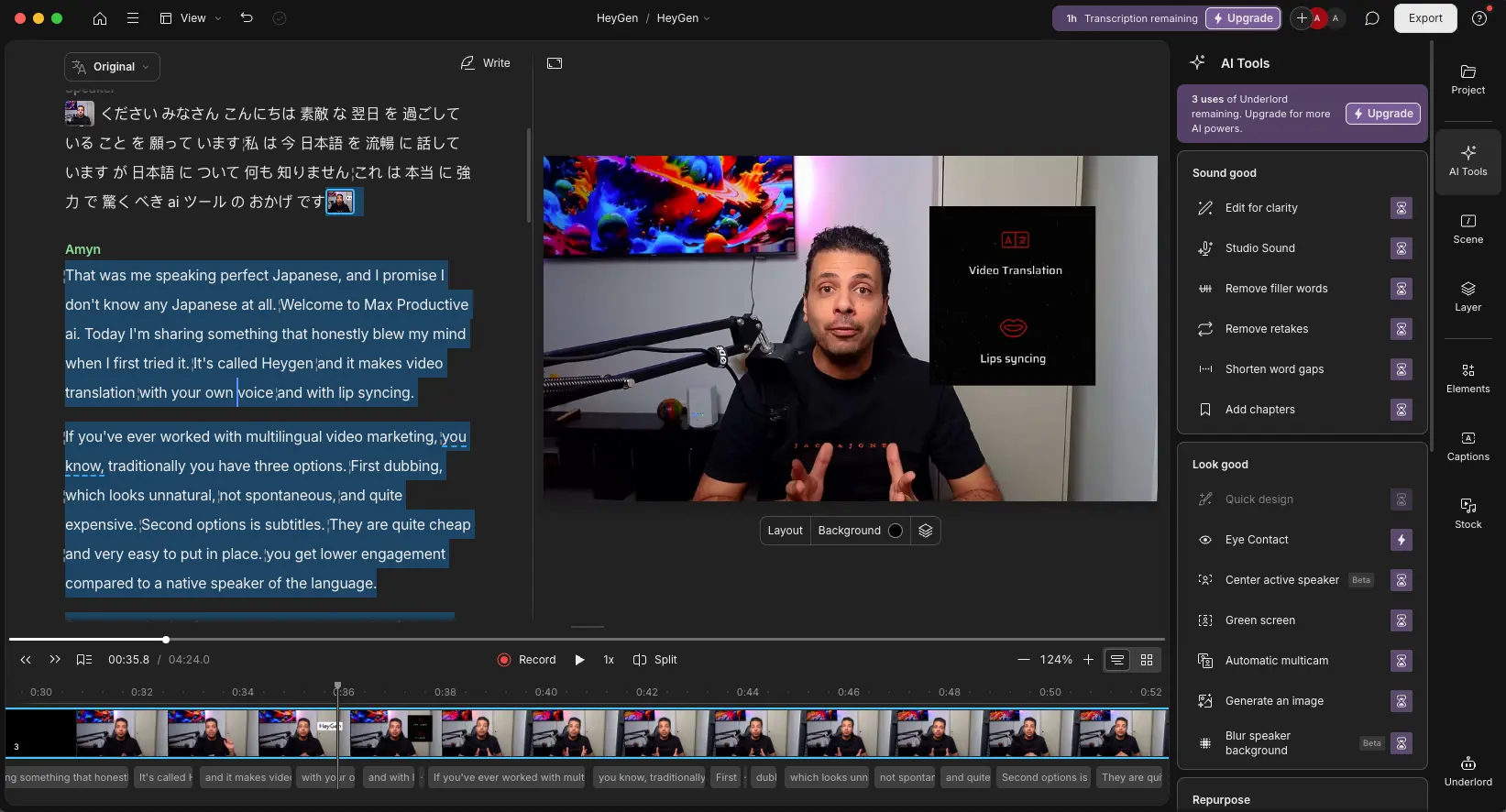Open the Layout options
The width and height of the screenshot is (1506, 812).
tap(785, 531)
